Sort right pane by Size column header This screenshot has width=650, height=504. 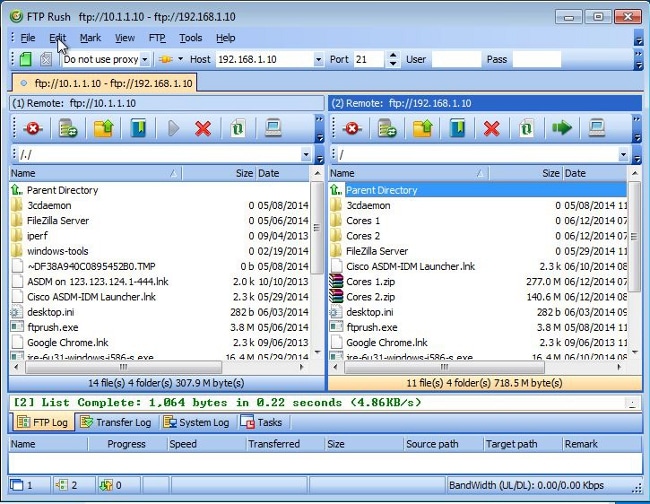[x=525, y=173]
